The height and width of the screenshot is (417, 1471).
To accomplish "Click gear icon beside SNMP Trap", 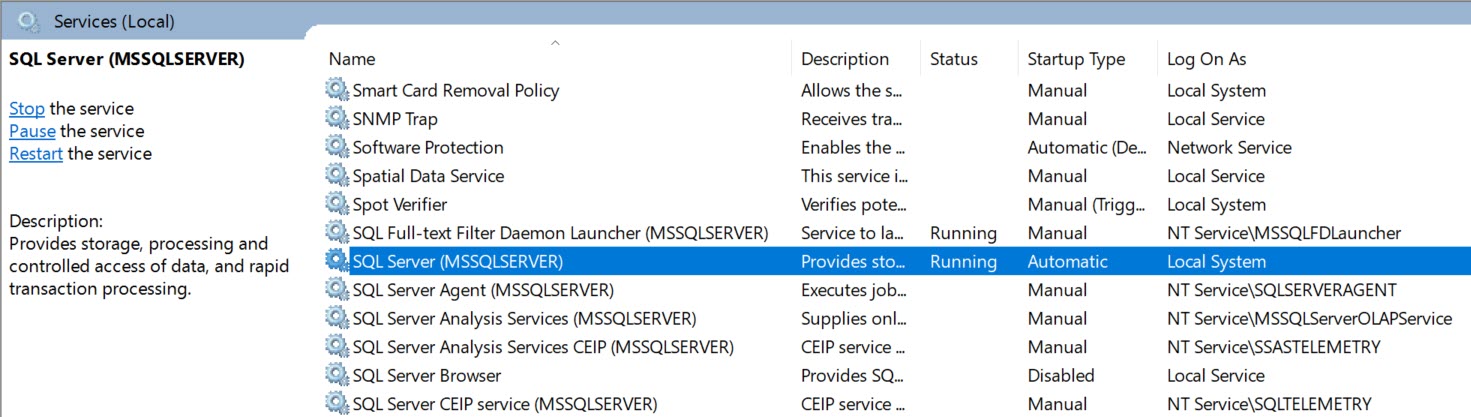I will pos(337,119).
